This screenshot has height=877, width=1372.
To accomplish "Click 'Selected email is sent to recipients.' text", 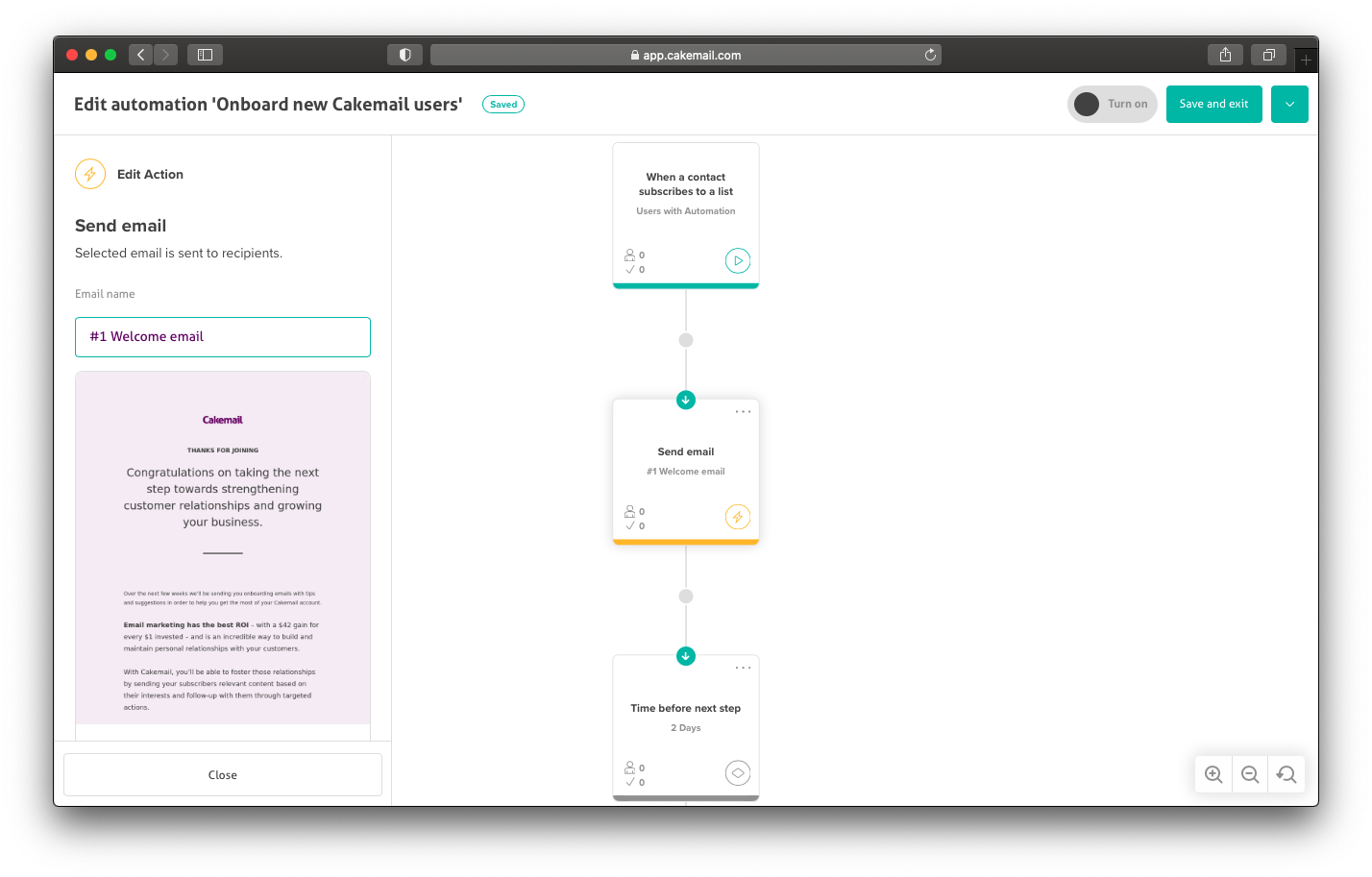I will [179, 254].
